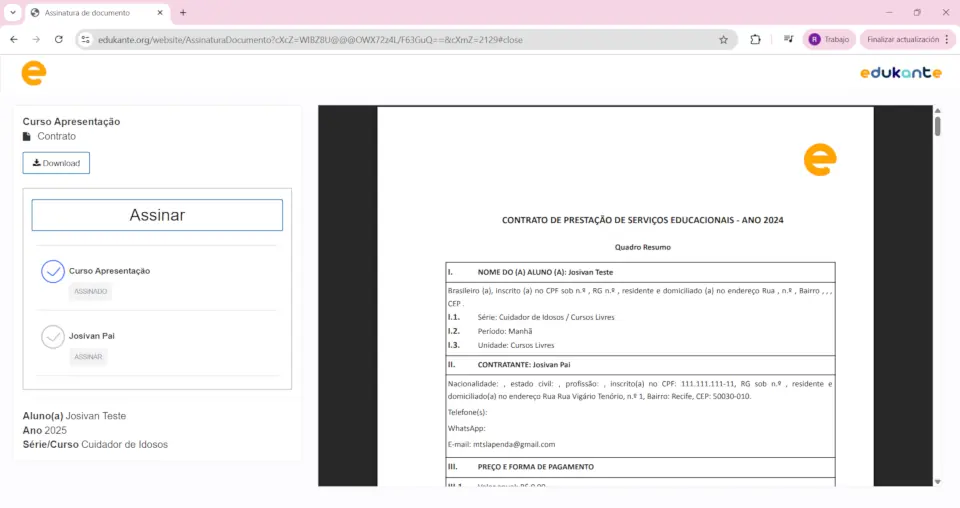
Task: Open site information icon in address bar
Action: pos(86,39)
